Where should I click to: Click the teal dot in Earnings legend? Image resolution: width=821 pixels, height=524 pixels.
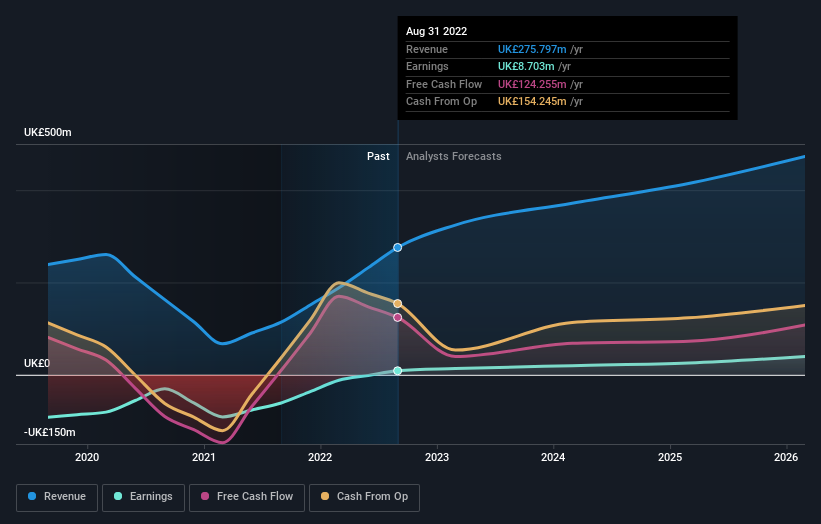point(118,496)
